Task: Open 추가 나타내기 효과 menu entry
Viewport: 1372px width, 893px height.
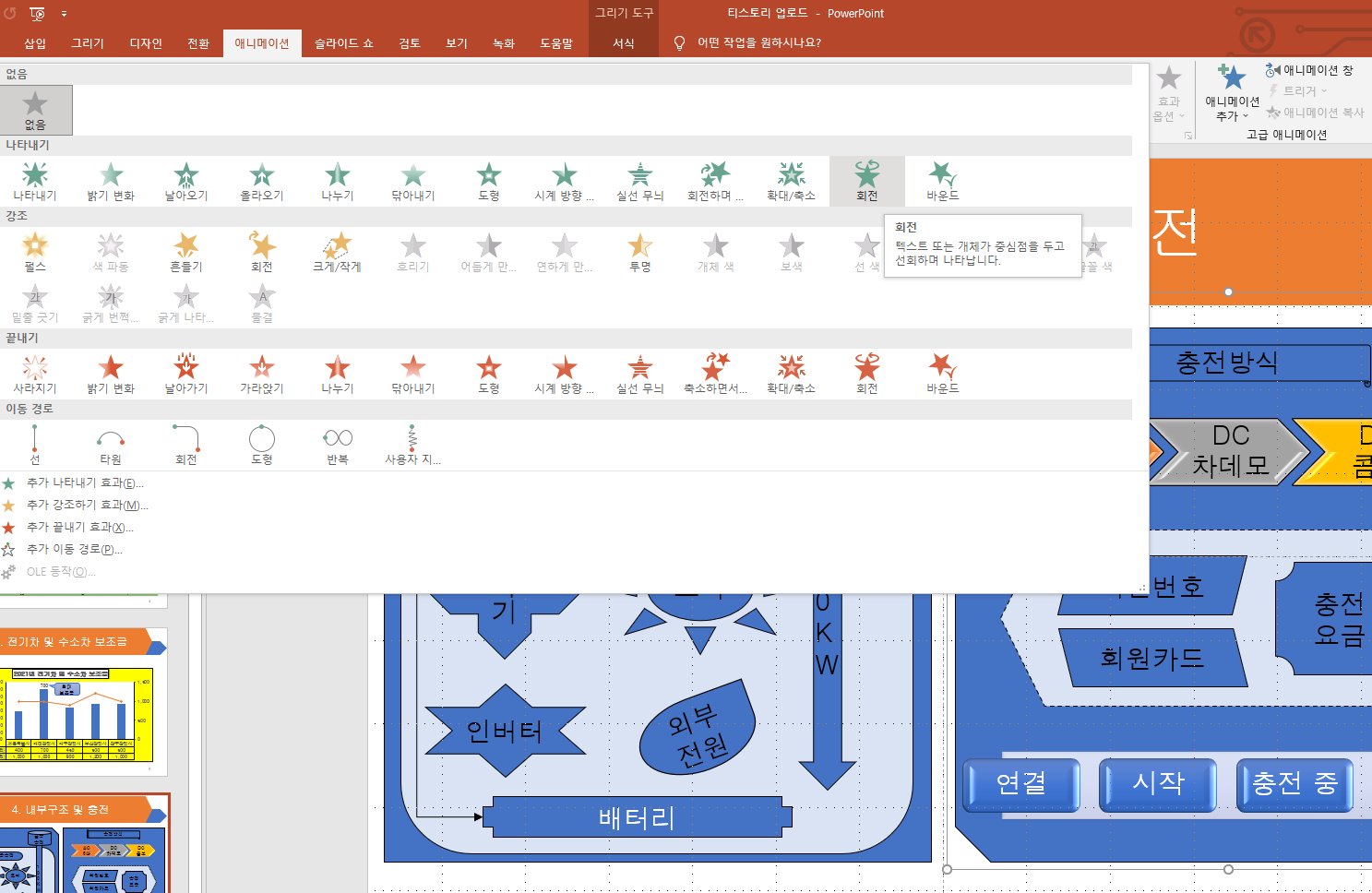Action: [x=85, y=483]
